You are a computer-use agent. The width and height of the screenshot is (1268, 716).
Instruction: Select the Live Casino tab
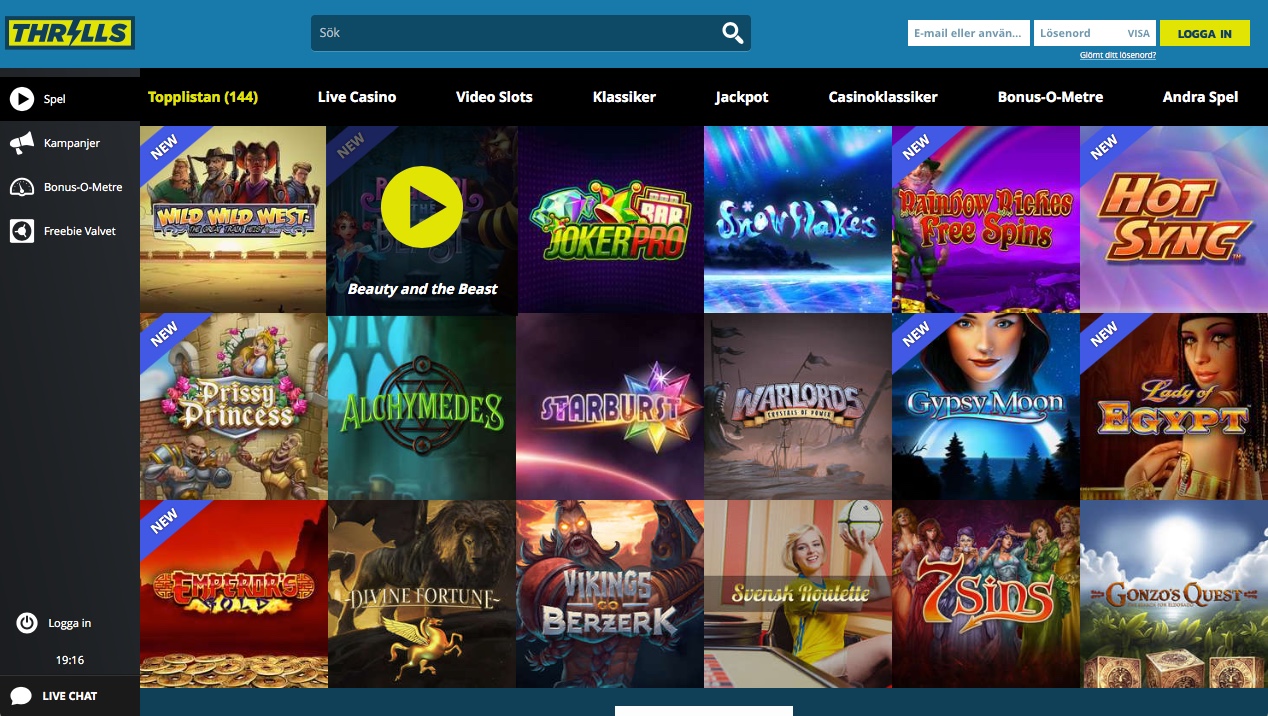click(357, 97)
